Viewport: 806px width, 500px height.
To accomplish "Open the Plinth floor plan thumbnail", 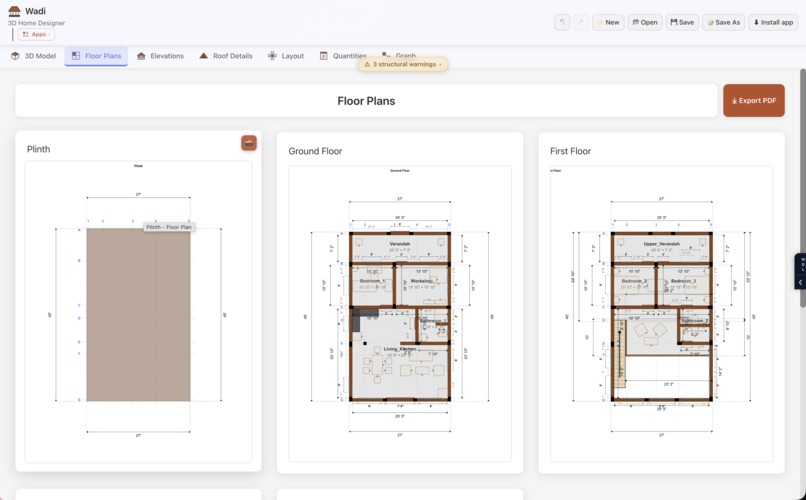I will (x=138, y=312).
